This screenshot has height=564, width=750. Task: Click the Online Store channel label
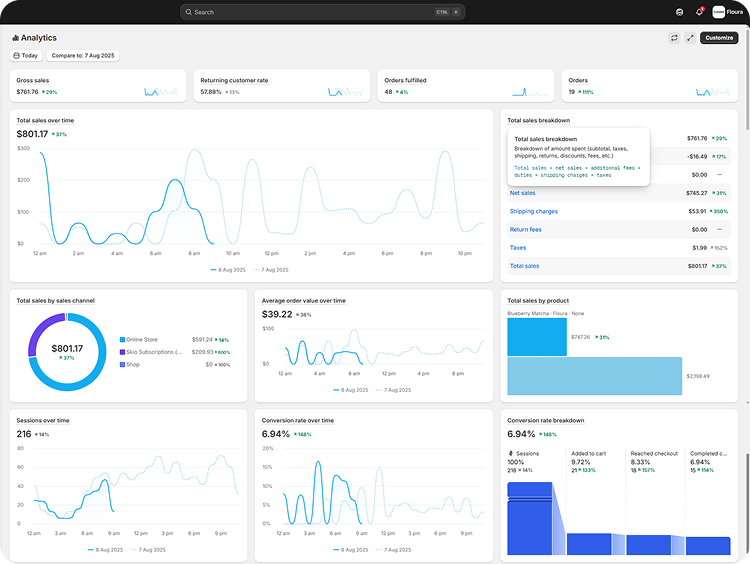point(142,340)
